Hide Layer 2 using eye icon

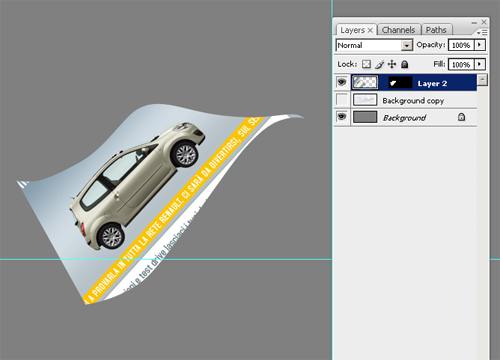click(x=342, y=82)
